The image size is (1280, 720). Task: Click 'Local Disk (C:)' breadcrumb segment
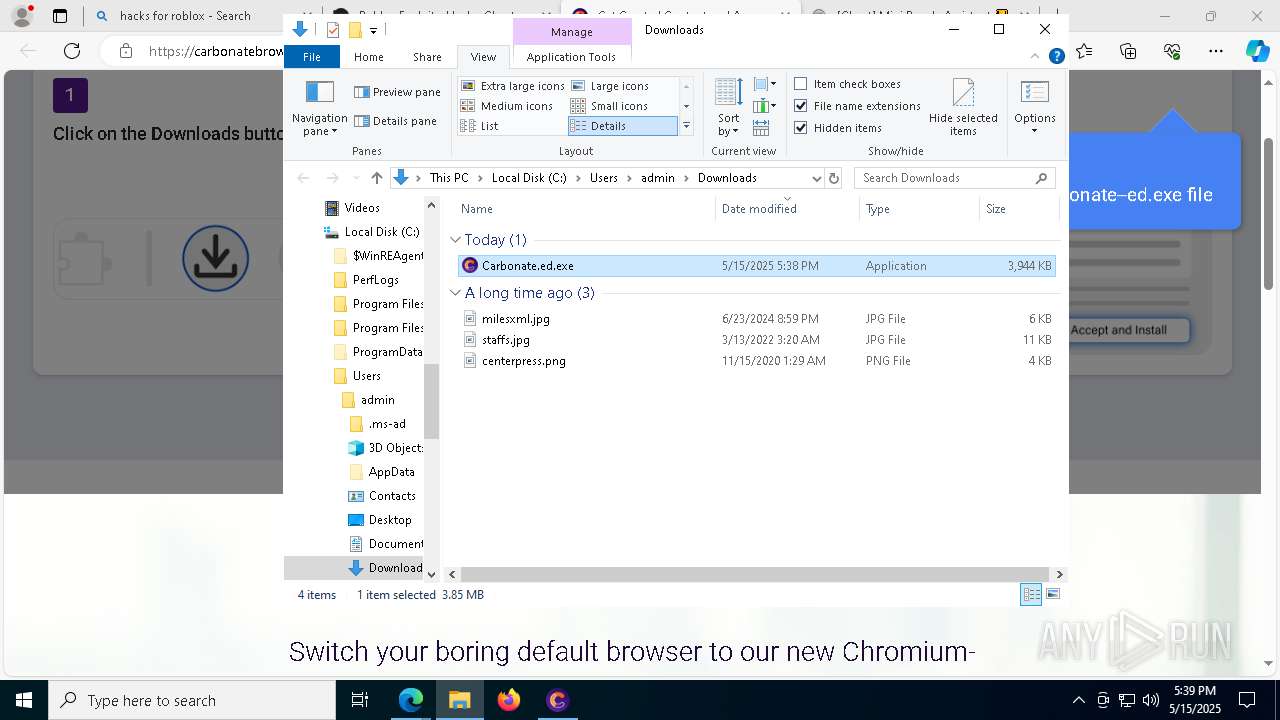pyautogui.click(x=528, y=178)
